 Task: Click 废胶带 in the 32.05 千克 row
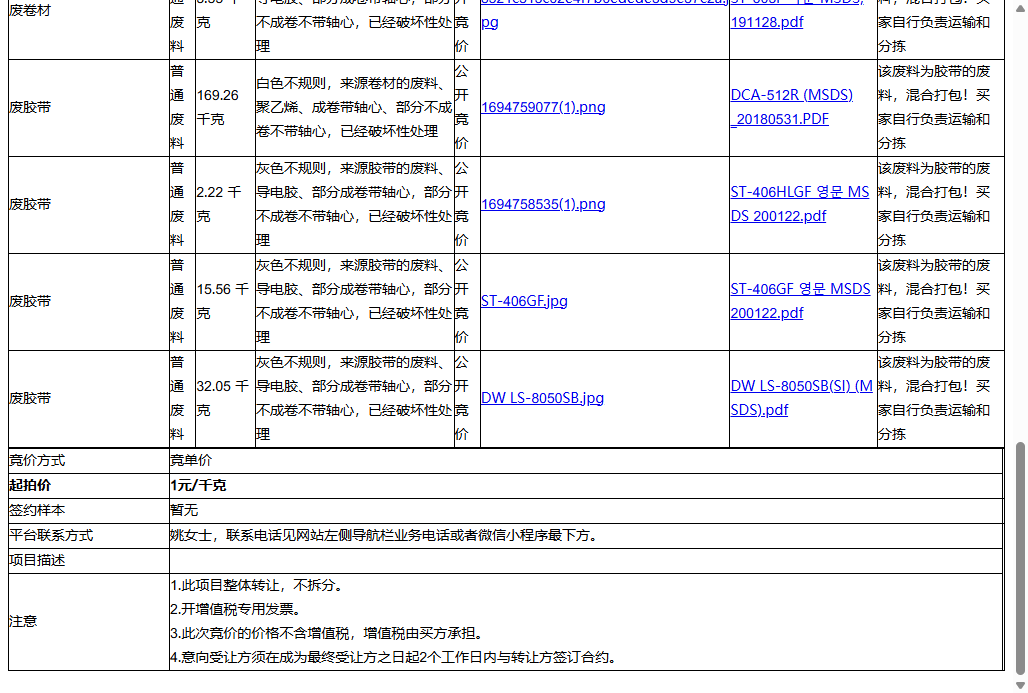tap(30, 399)
